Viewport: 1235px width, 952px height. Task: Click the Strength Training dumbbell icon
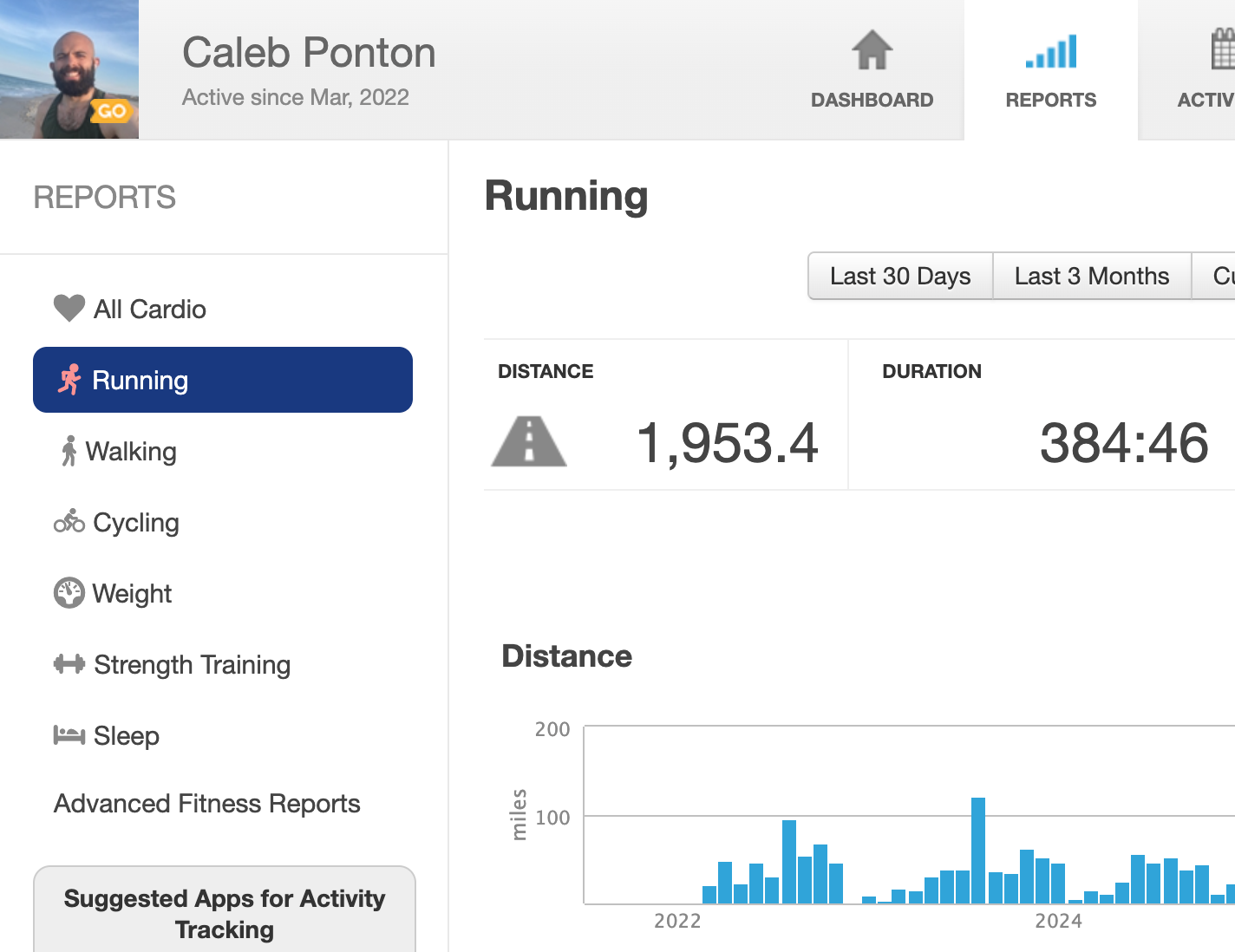[x=69, y=664]
